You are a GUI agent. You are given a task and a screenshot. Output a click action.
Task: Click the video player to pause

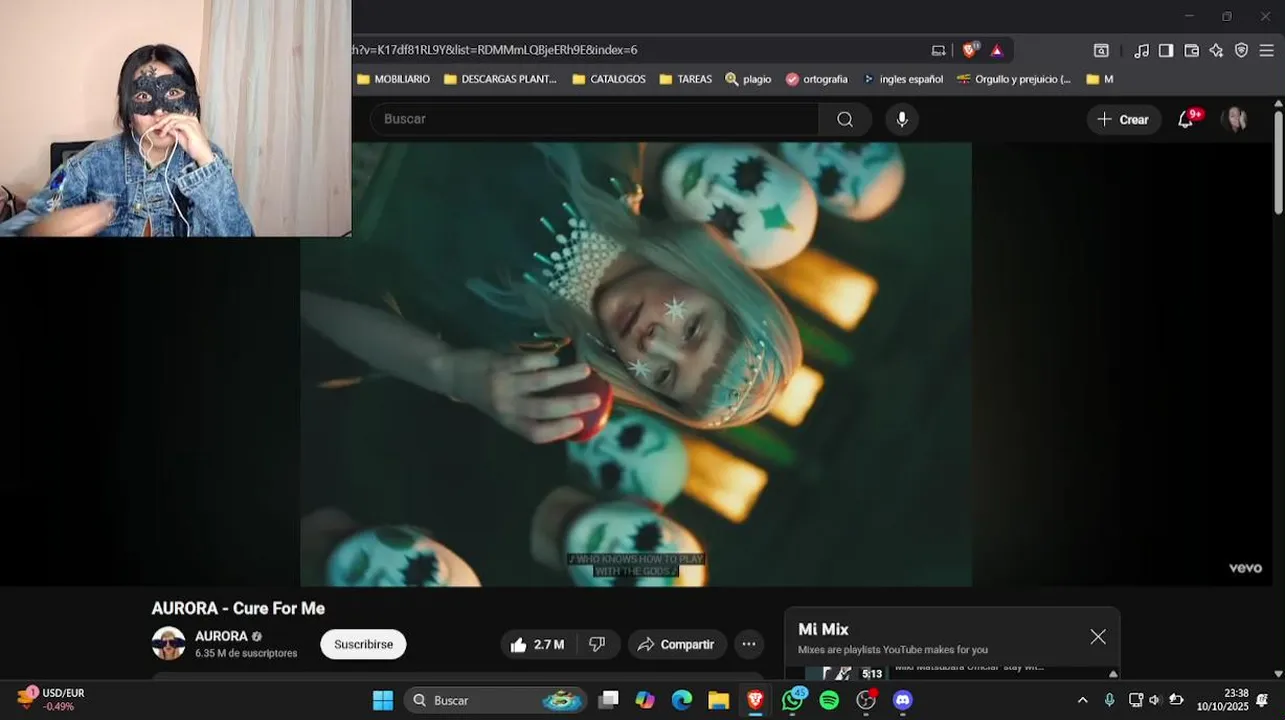click(636, 364)
